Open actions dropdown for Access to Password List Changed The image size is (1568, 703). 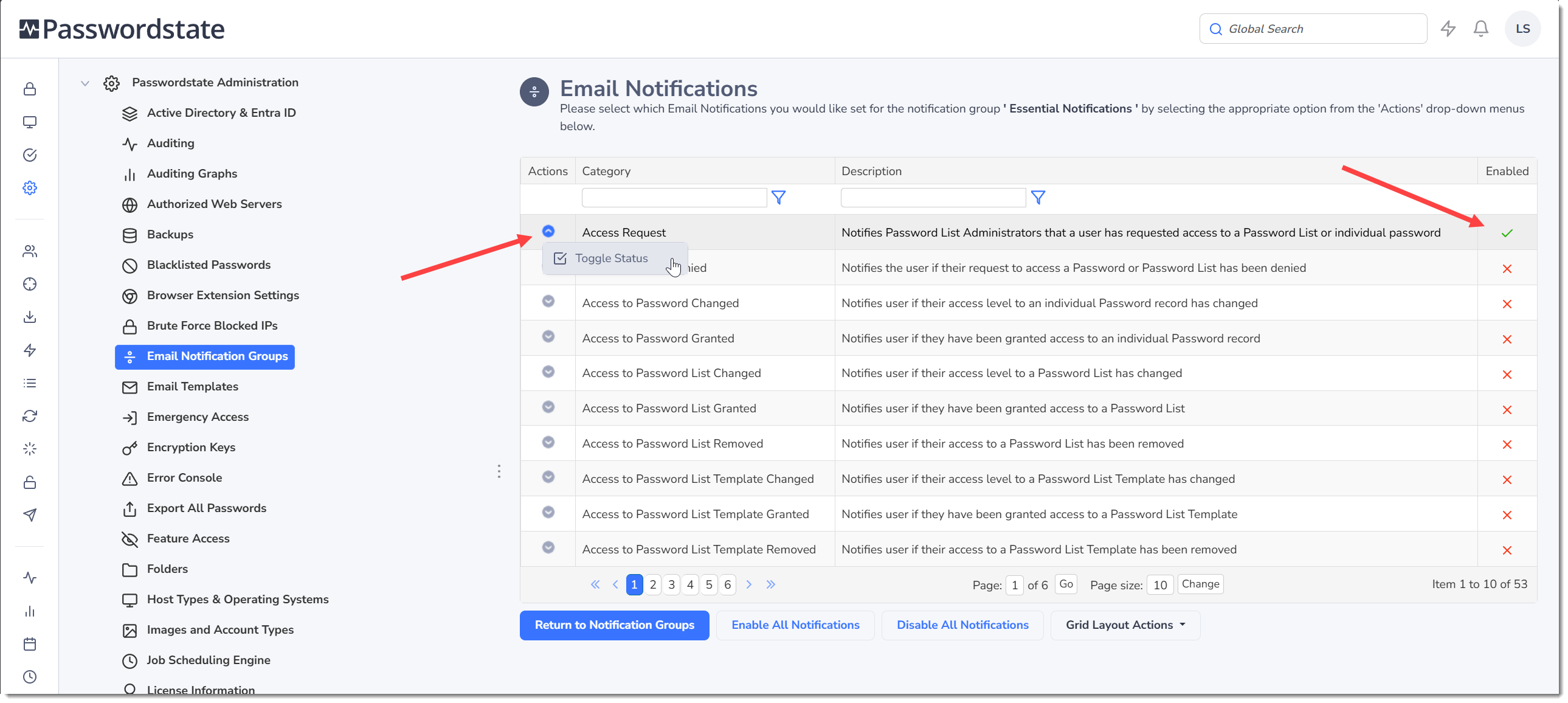point(548,372)
